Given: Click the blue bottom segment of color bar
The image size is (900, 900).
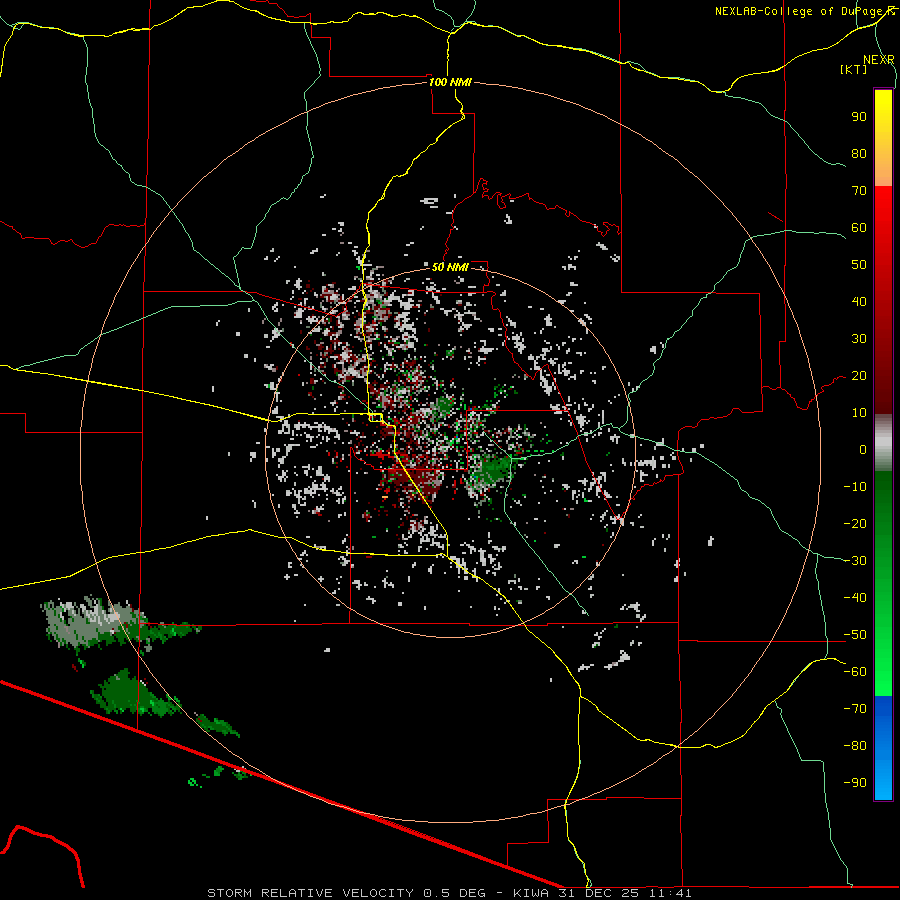Looking at the screenshot, I should point(883,748).
